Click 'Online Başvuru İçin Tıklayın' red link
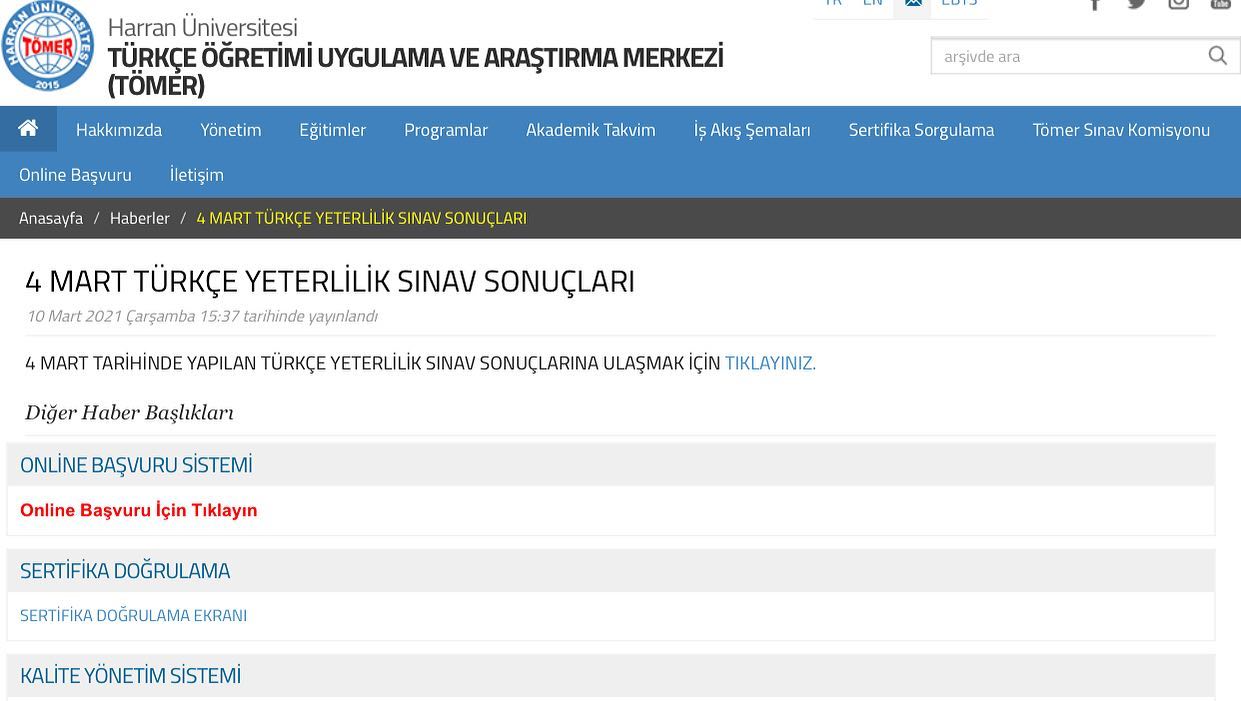The width and height of the screenshot is (1241, 701). tap(139, 510)
